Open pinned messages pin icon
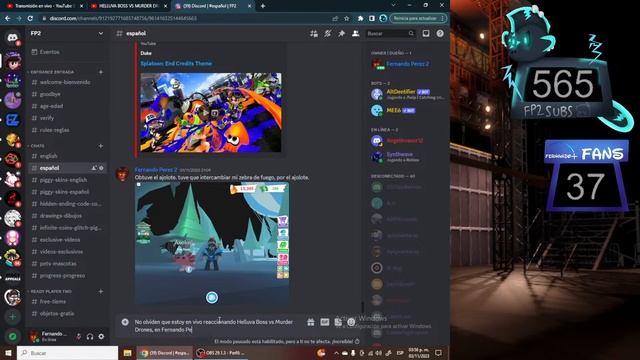The image size is (640, 360). pos(342,33)
